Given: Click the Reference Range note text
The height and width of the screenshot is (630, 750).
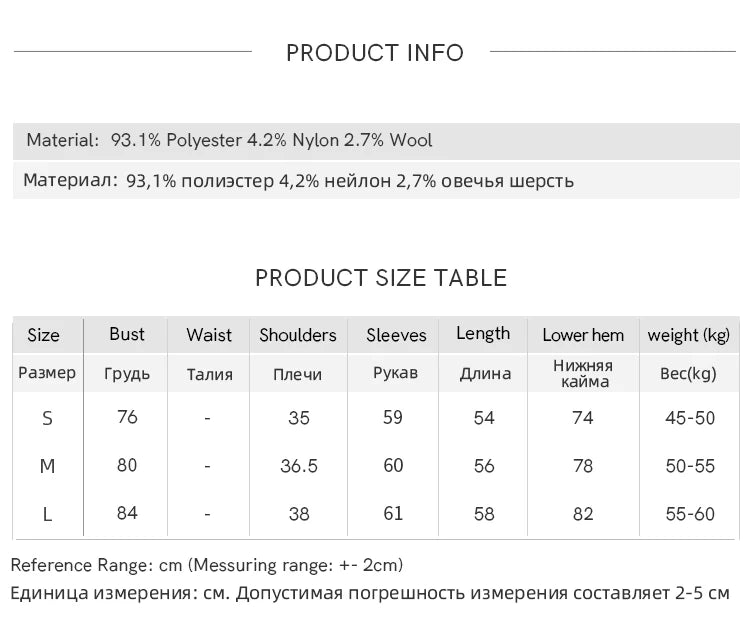Looking at the screenshot, I should tap(207, 566).
